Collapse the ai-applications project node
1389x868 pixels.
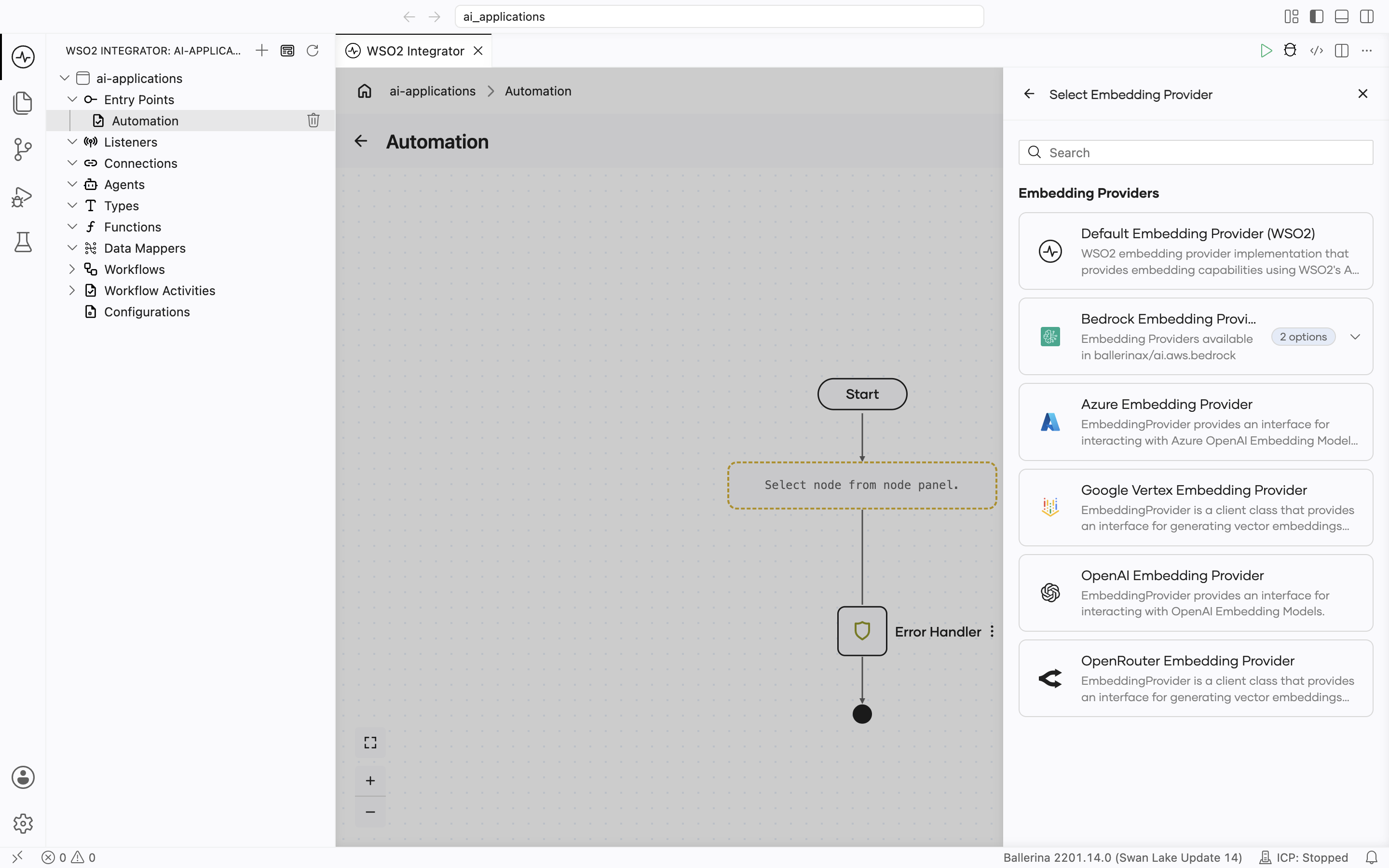click(65, 78)
